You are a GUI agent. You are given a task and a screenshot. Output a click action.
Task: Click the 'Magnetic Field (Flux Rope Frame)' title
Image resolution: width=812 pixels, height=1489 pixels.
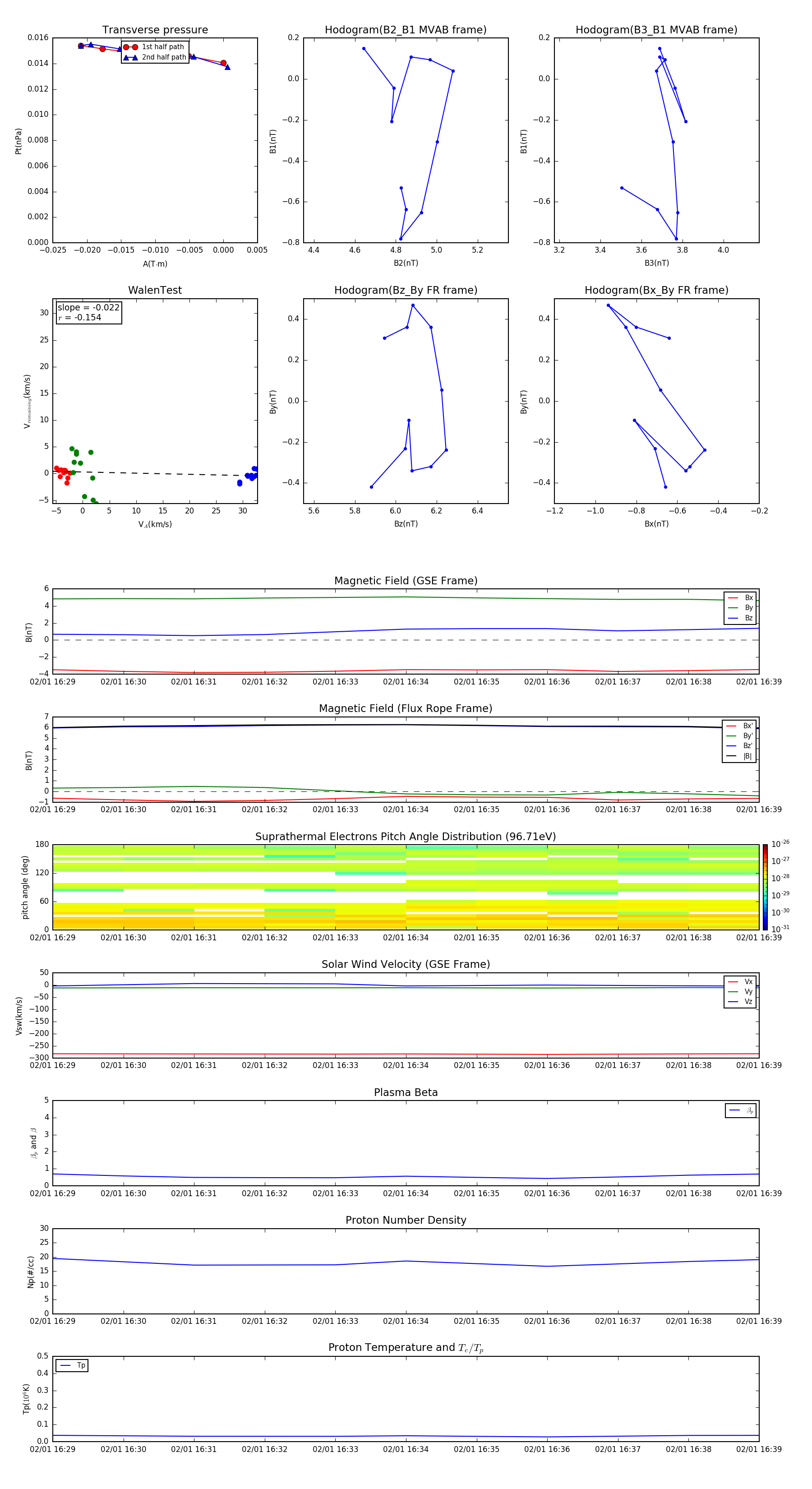(x=406, y=709)
